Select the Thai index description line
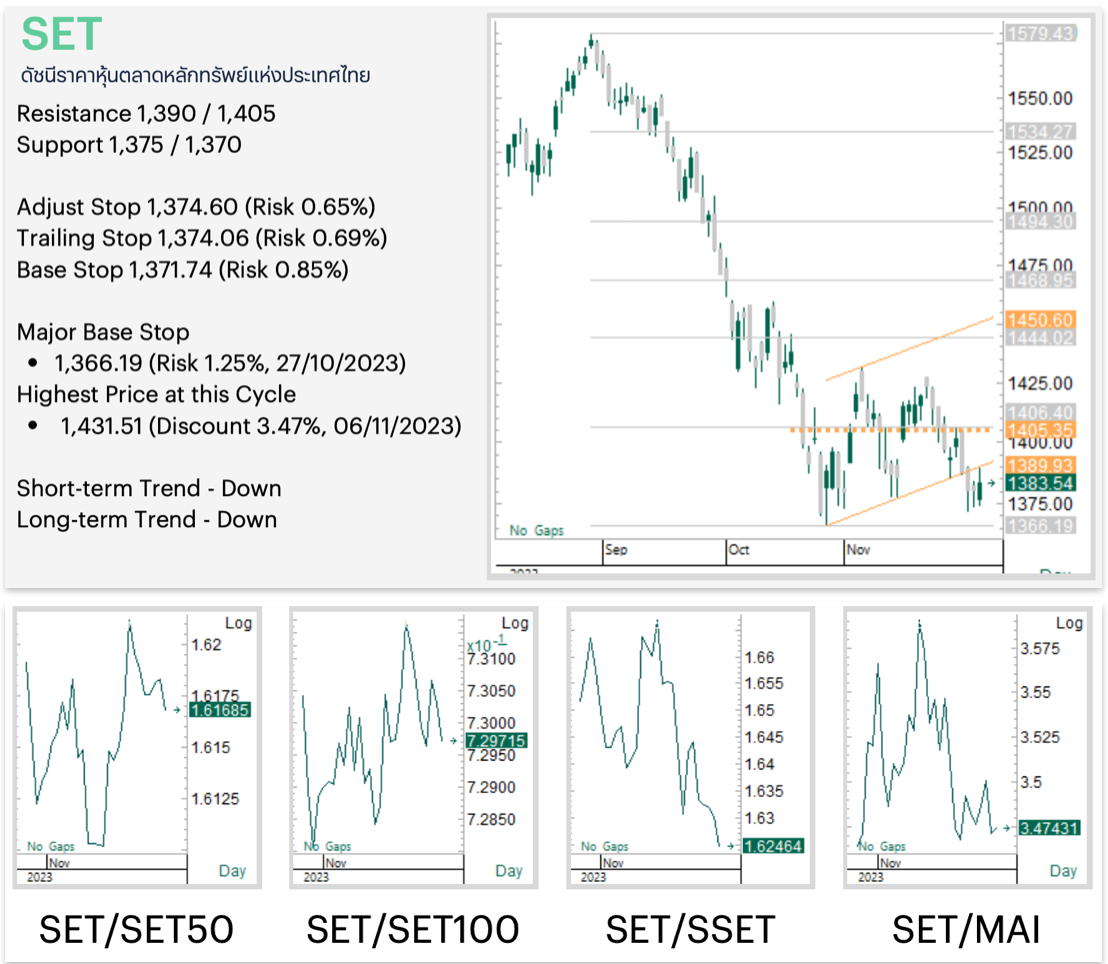 point(195,75)
